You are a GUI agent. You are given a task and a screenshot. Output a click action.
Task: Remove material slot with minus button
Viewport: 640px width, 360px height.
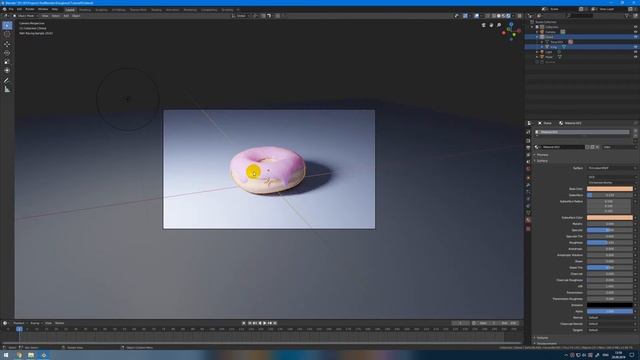636,136
